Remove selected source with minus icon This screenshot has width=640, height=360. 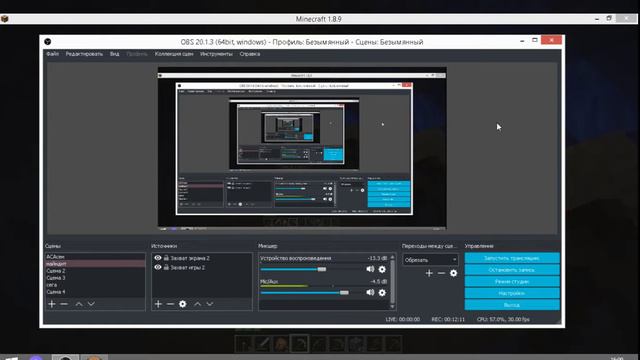[171, 304]
